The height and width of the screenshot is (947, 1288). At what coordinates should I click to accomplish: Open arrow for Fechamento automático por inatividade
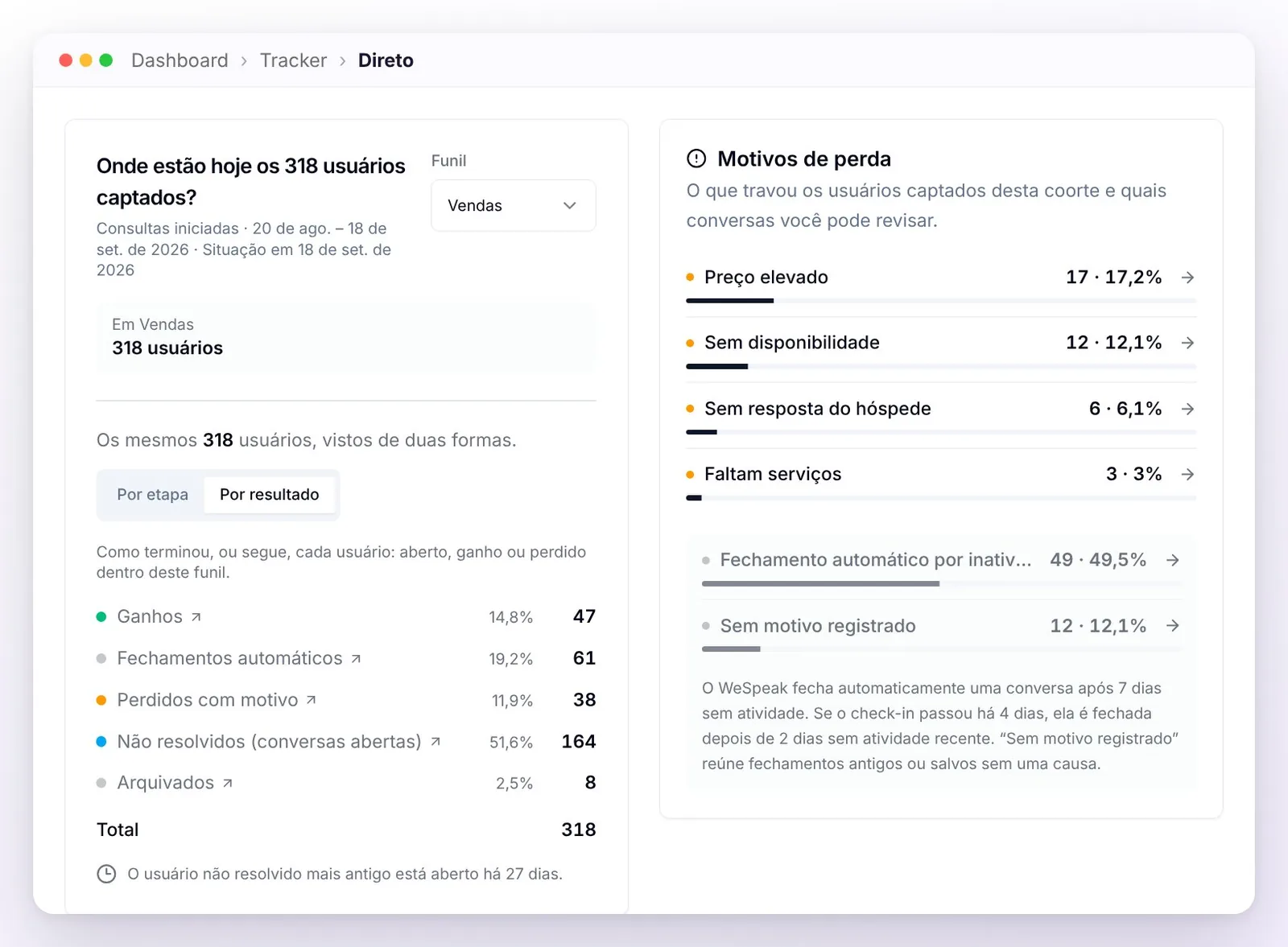point(1173,560)
